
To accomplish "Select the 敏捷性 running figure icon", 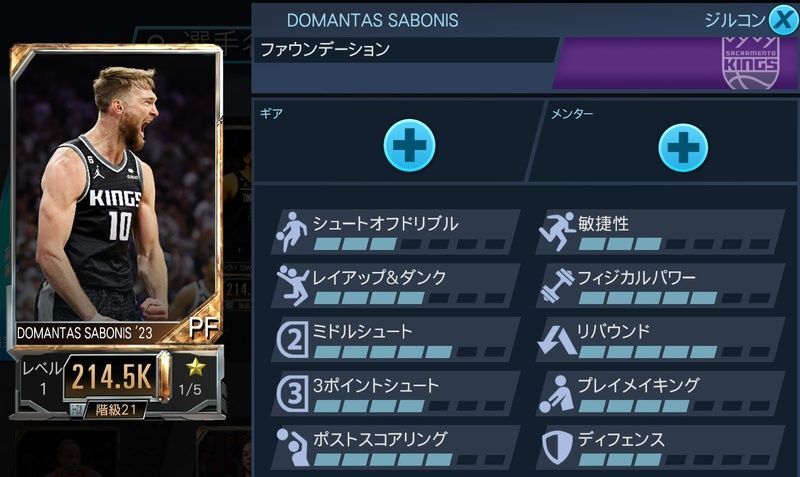I will 557,232.
